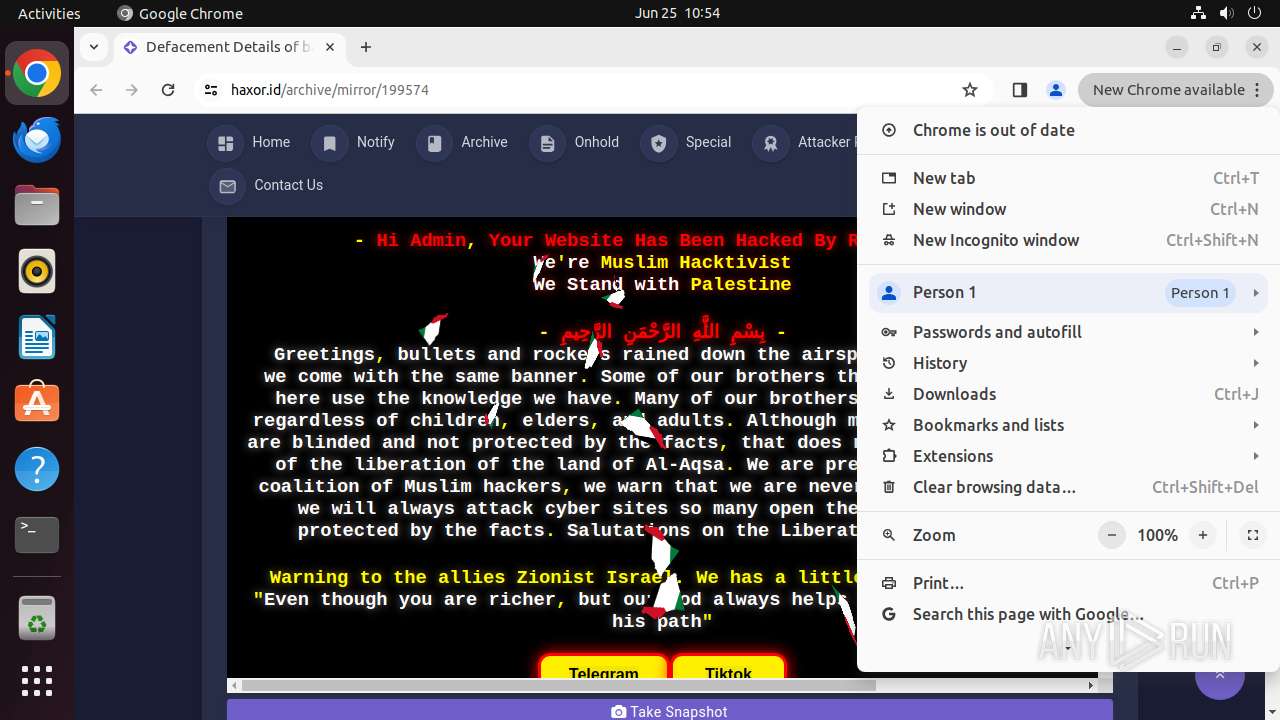This screenshot has width=1280, height=720.
Task: Open the Files manager in the dock
Action: (x=37, y=206)
